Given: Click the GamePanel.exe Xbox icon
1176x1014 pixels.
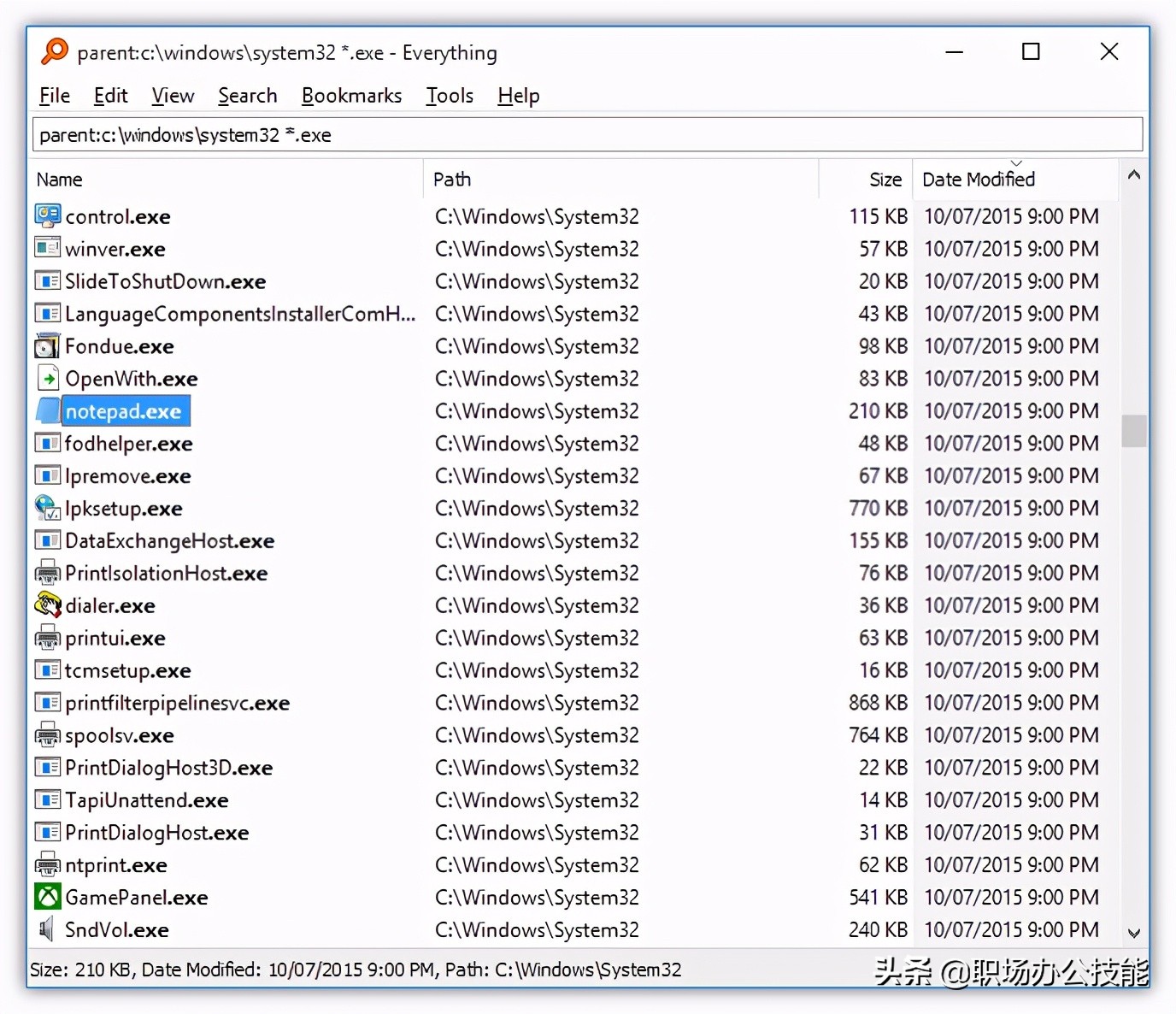Looking at the screenshot, I should pyautogui.click(x=47, y=897).
